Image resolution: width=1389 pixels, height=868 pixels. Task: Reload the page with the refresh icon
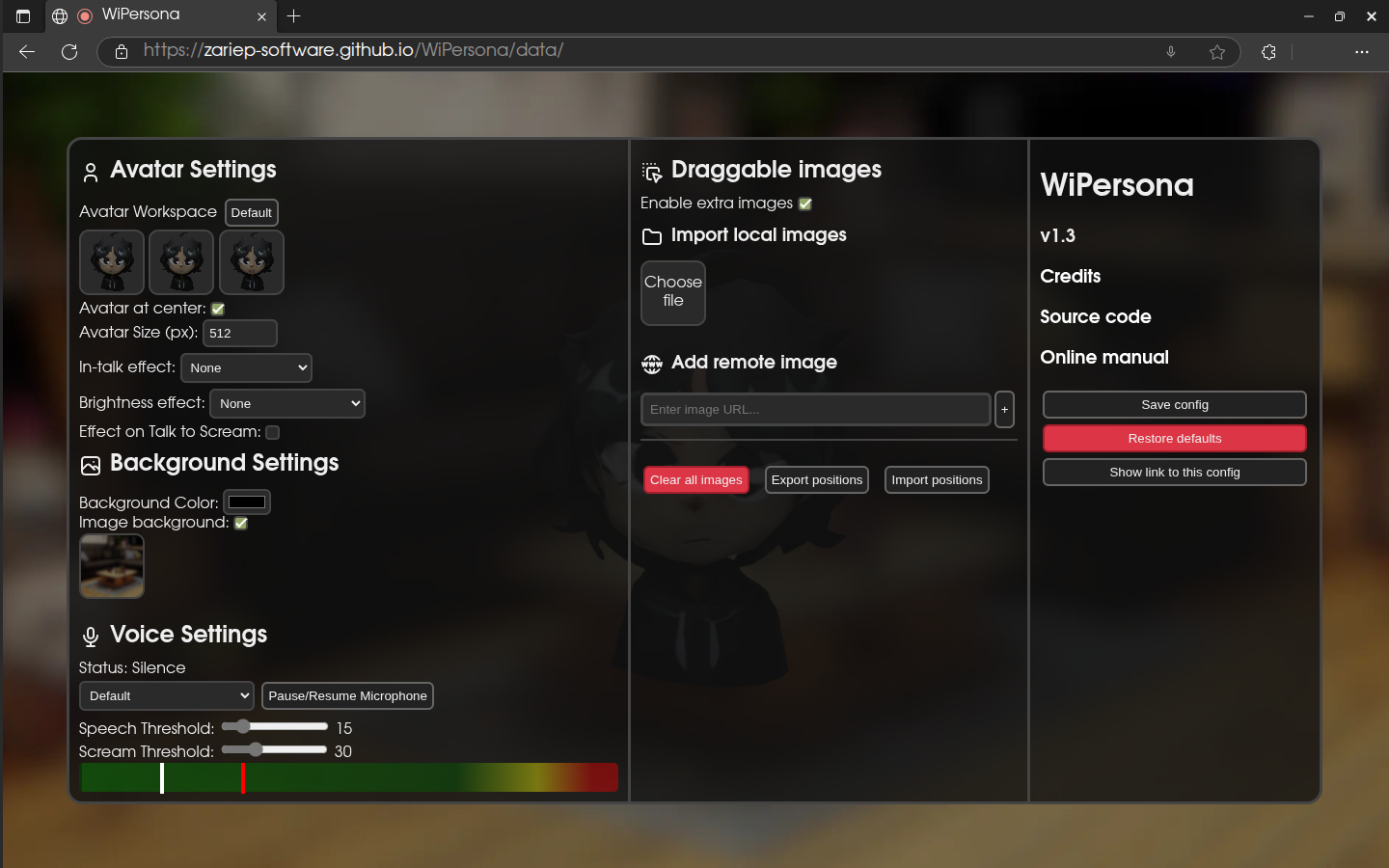point(69,52)
